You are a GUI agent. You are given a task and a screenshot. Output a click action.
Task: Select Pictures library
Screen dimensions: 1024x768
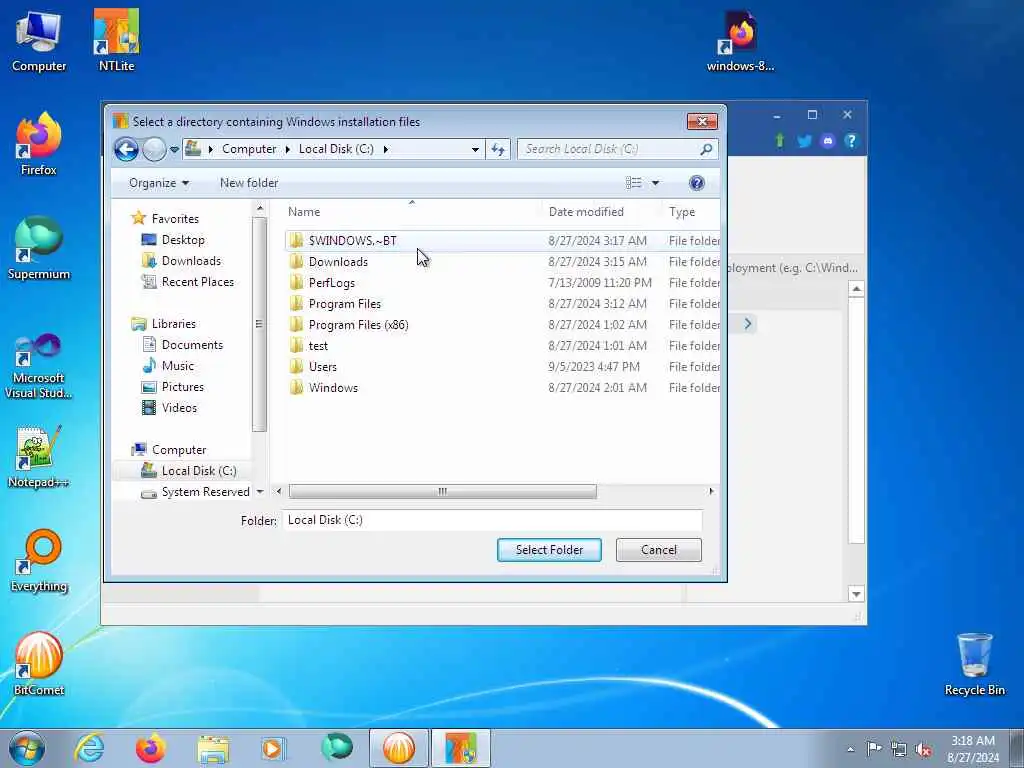click(x=182, y=386)
